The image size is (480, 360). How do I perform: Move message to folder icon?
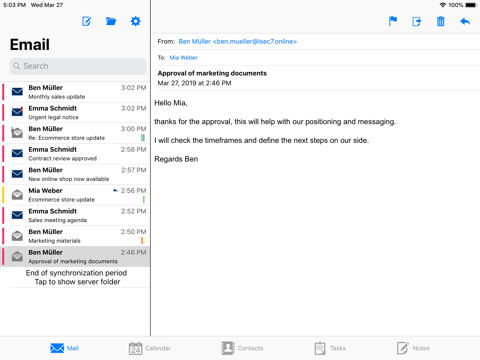417,22
